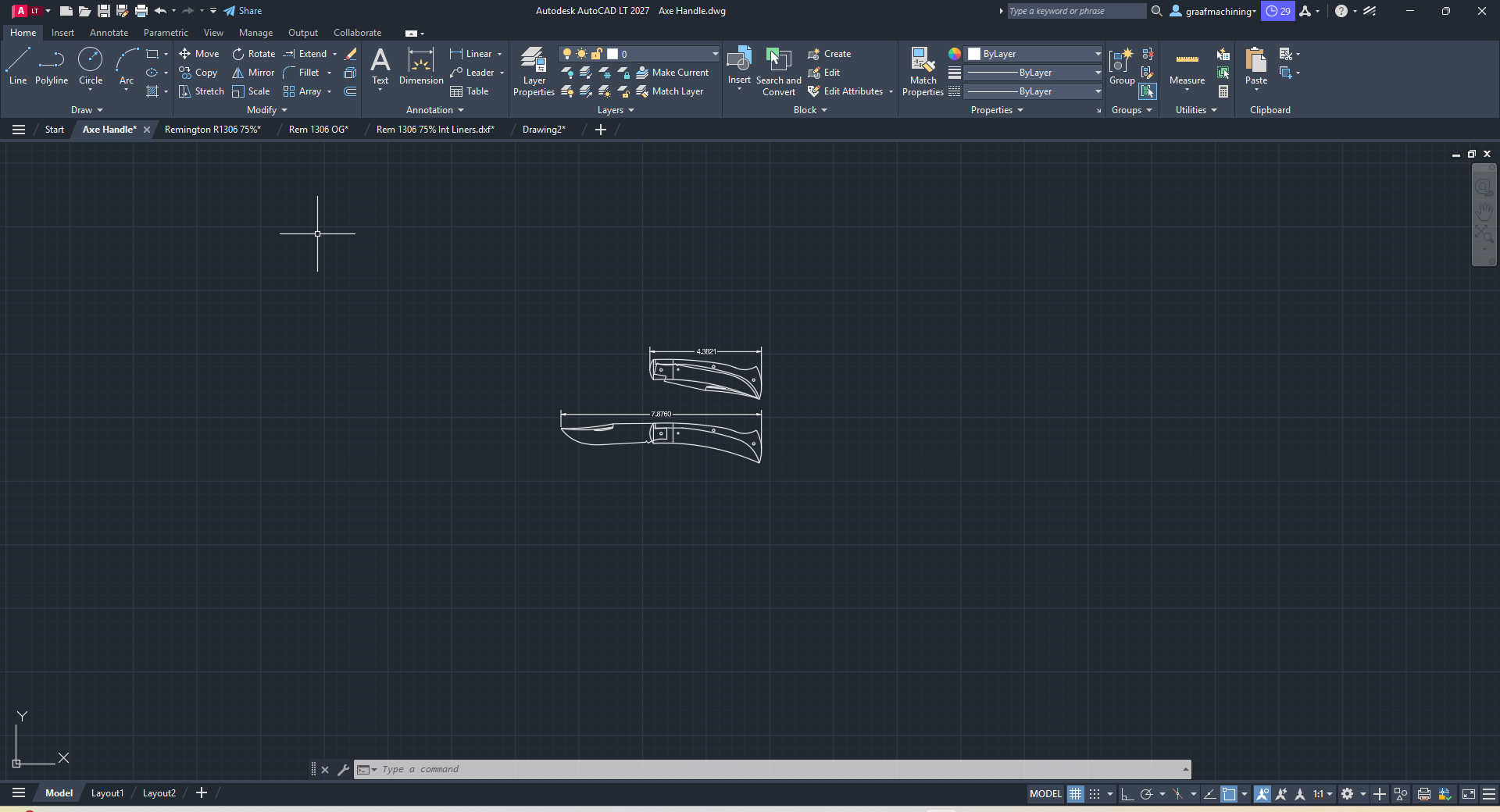
Task: Click the Move tool
Action: tap(198, 54)
